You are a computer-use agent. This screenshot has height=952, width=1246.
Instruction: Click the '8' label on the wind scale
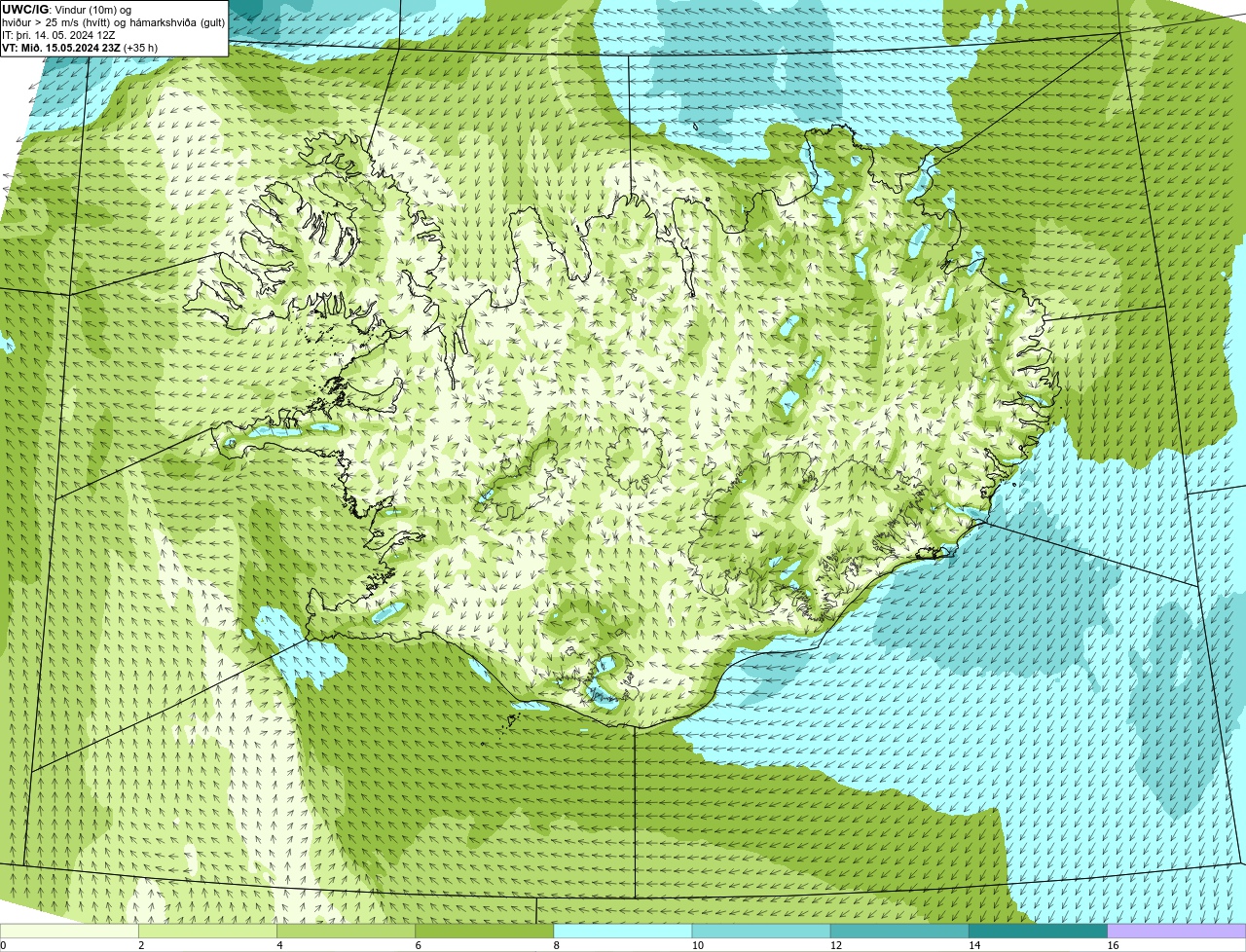556,945
